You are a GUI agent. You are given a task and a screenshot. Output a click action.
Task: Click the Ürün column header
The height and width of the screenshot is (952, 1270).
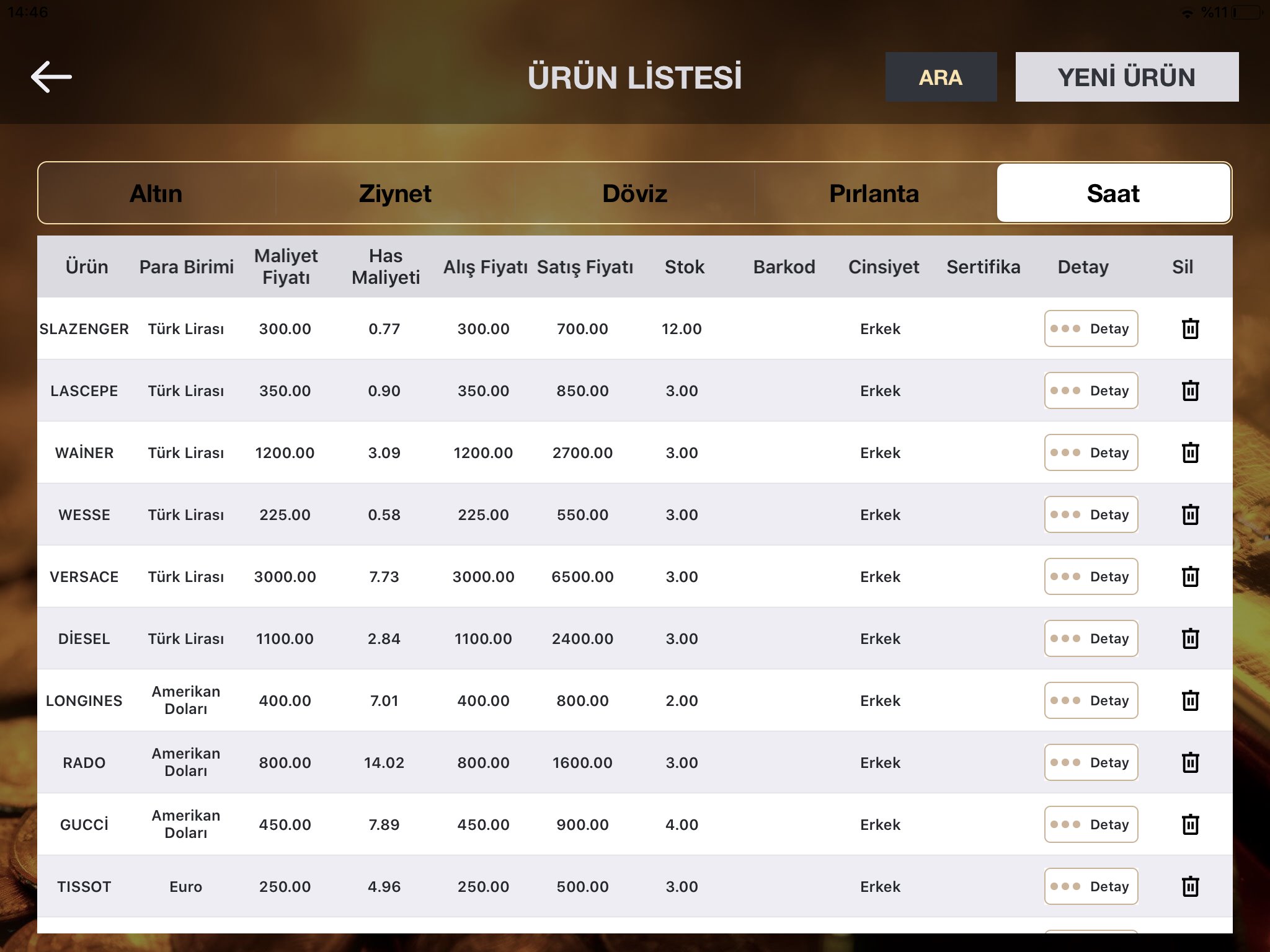(87, 267)
